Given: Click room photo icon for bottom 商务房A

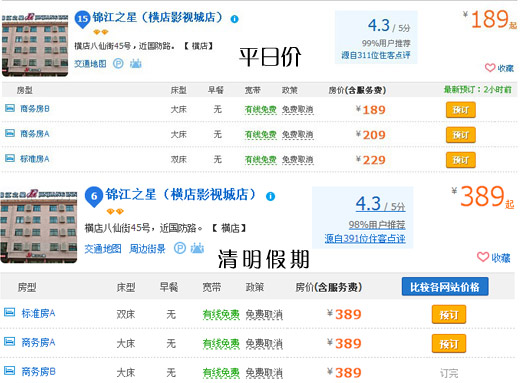Looking at the screenshot, I should coord(9,341).
